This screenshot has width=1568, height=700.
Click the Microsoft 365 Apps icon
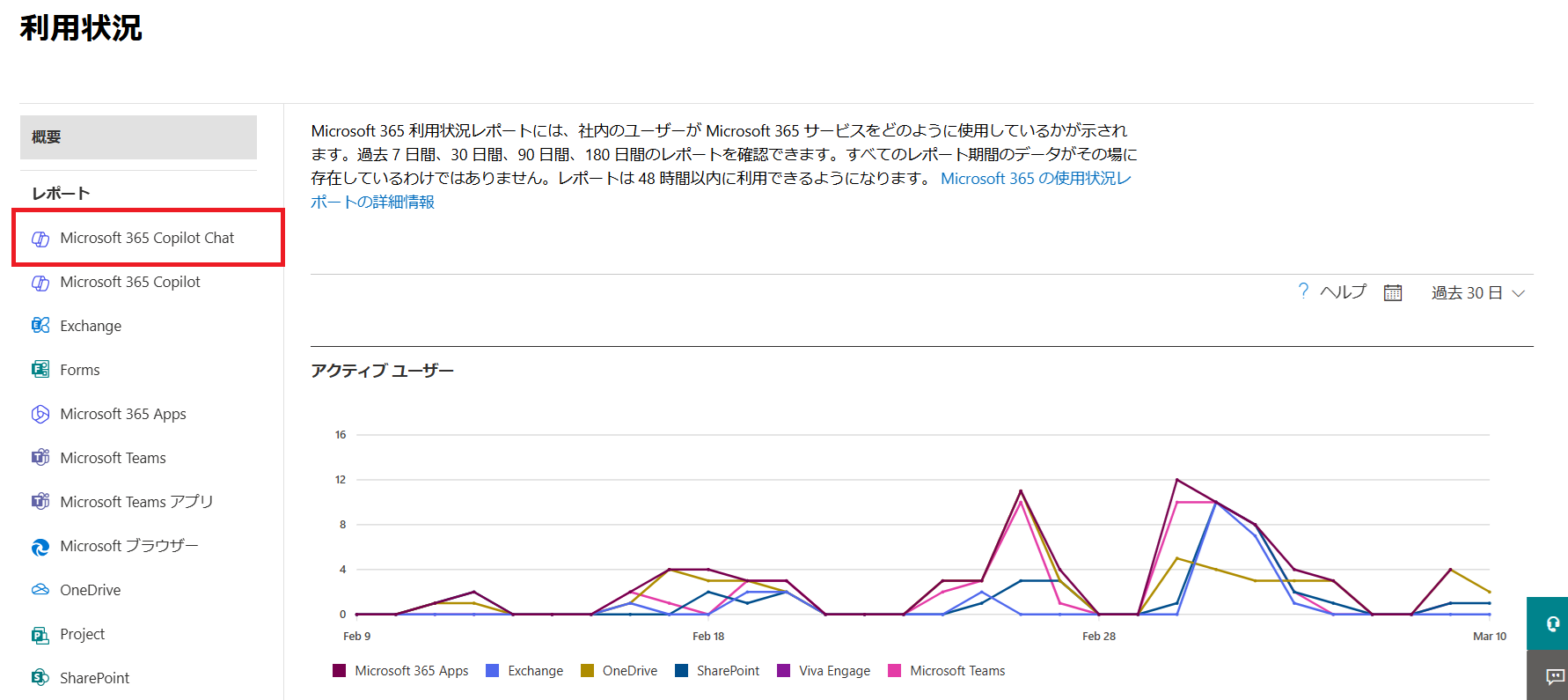pos(40,414)
